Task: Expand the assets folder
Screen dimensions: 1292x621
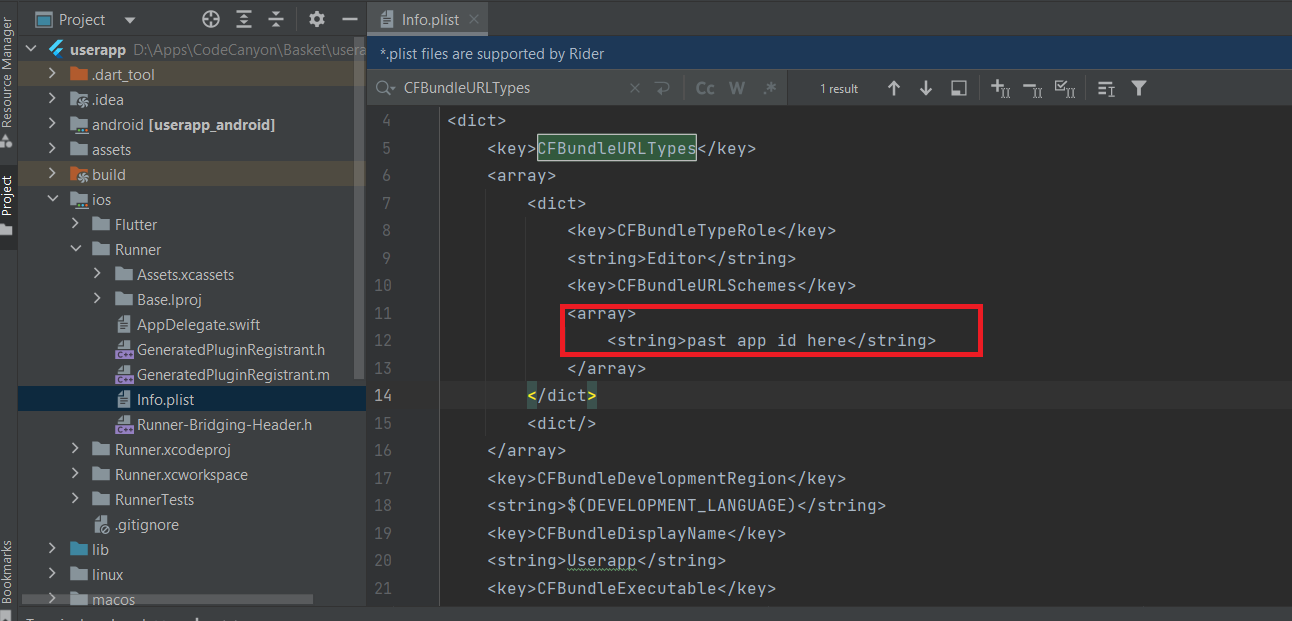Action: (x=52, y=150)
